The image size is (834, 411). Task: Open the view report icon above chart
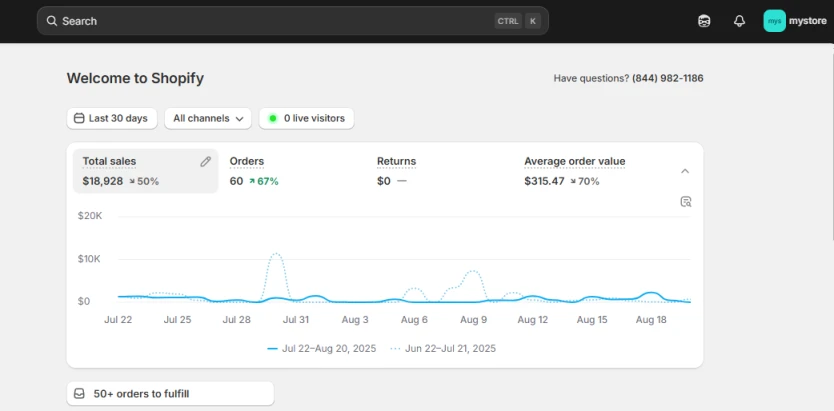pos(686,202)
